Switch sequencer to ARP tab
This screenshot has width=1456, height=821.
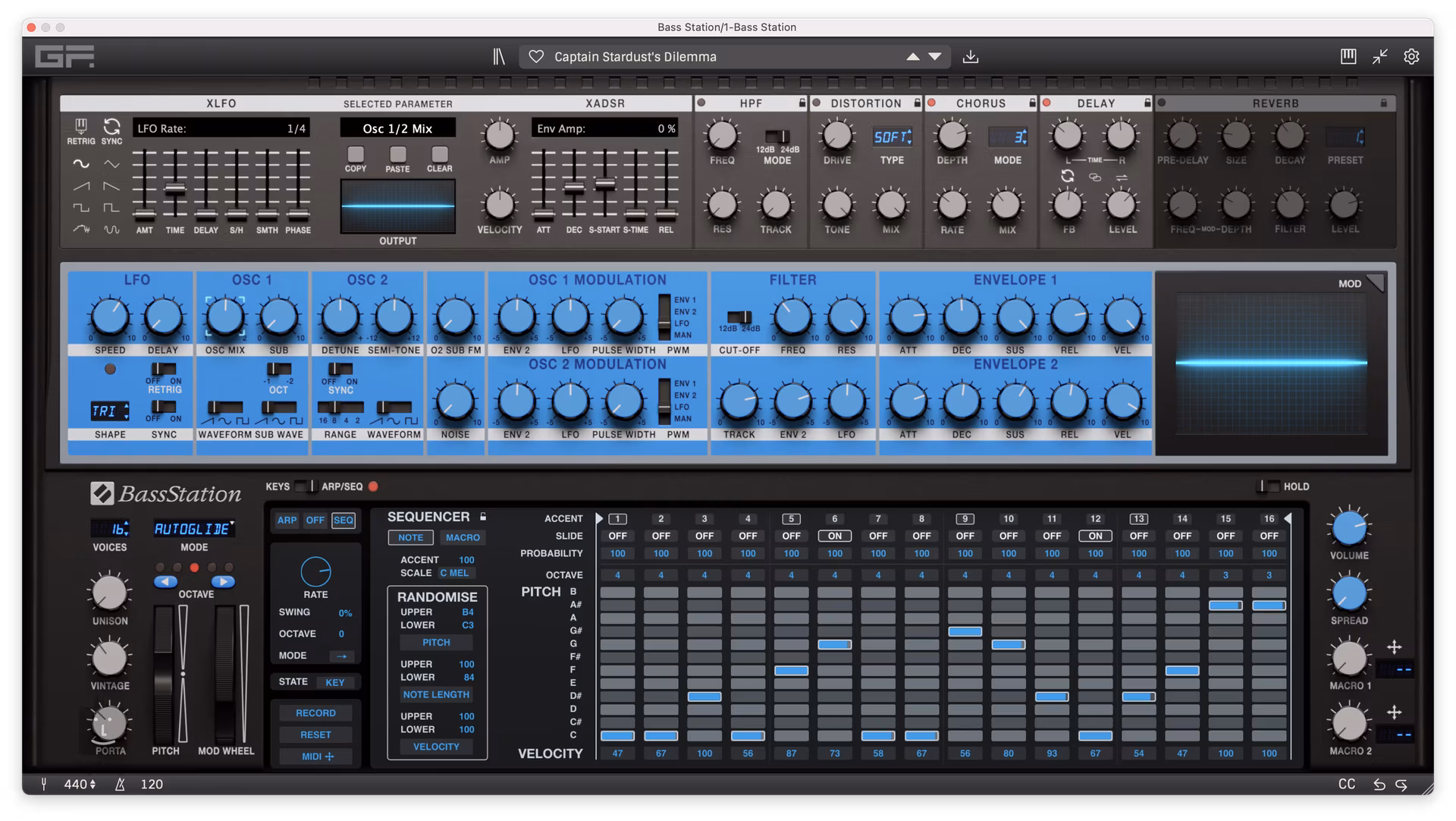pyautogui.click(x=287, y=521)
